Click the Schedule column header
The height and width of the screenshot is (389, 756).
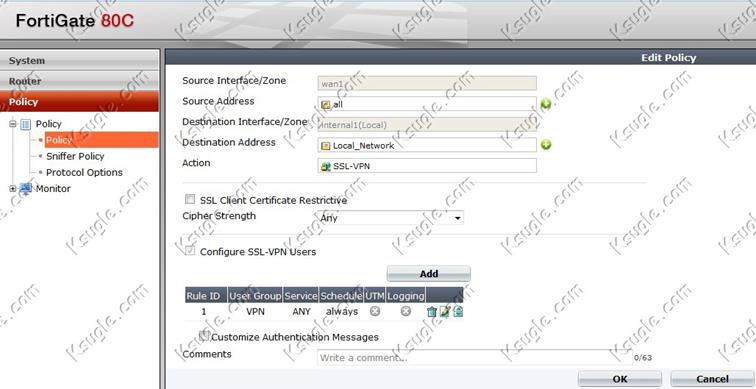point(341,295)
